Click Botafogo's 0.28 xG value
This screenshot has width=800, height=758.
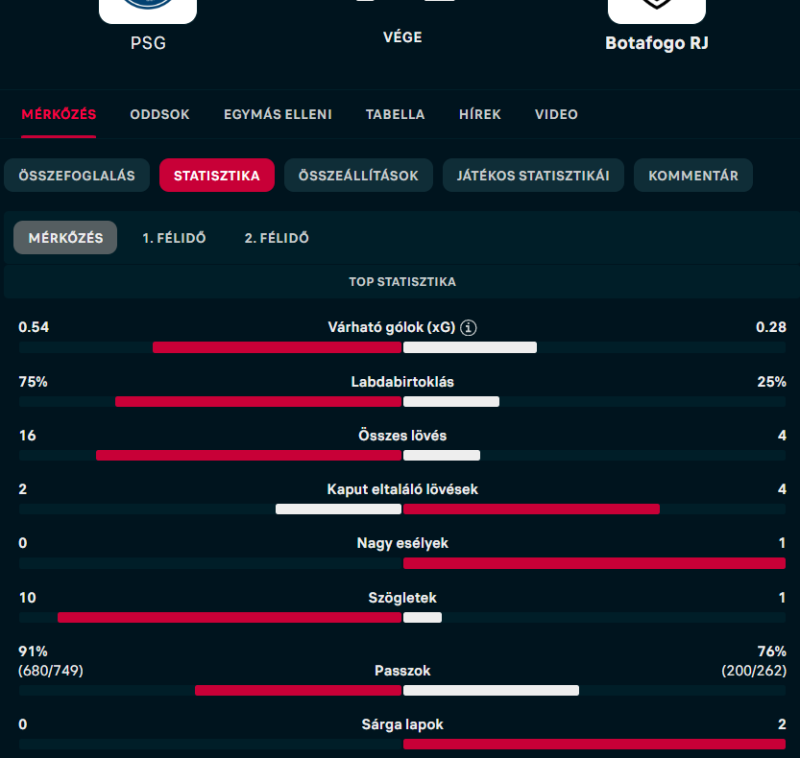(771, 327)
